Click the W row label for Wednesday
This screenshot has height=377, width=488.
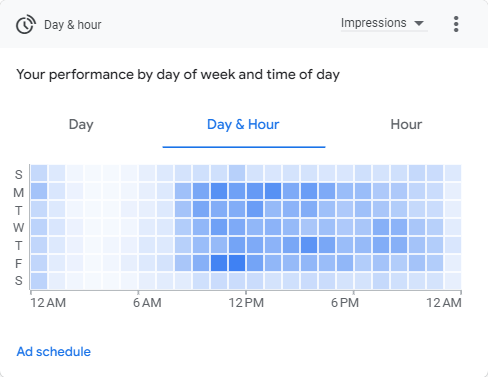pos(19,228)
